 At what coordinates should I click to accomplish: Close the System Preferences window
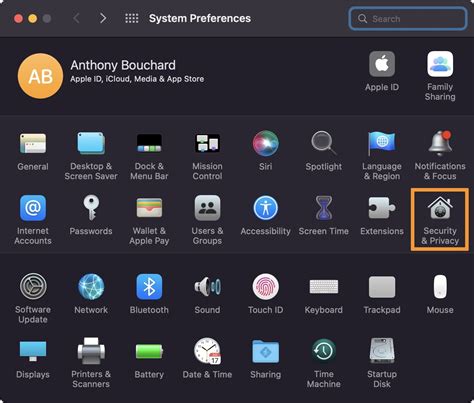click(x=18, y=18)
